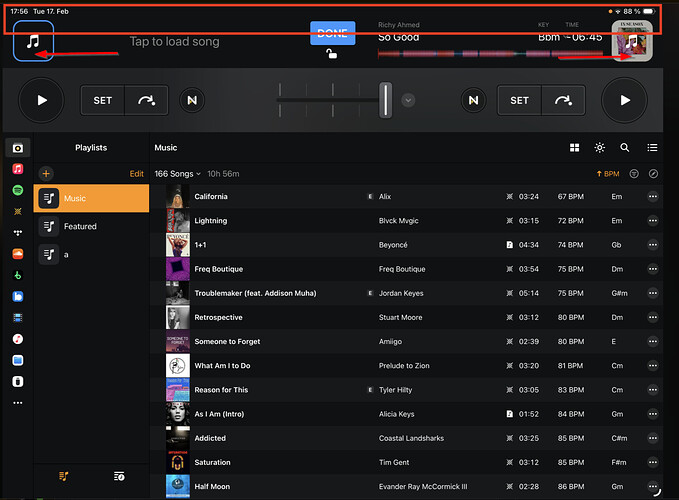This screenshot has height=500, width=679.
Task: Start playback on the right deck
Action: pyautogui.click(x=624, y=100)
